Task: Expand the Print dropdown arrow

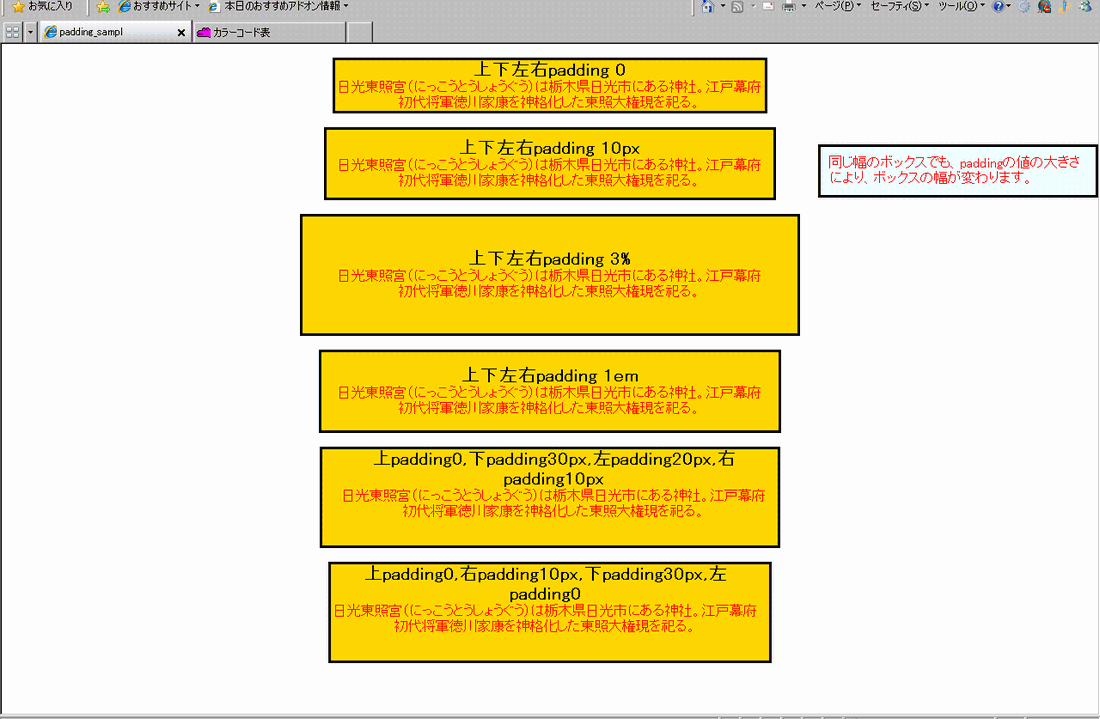Action: click(x=803, y=6)
